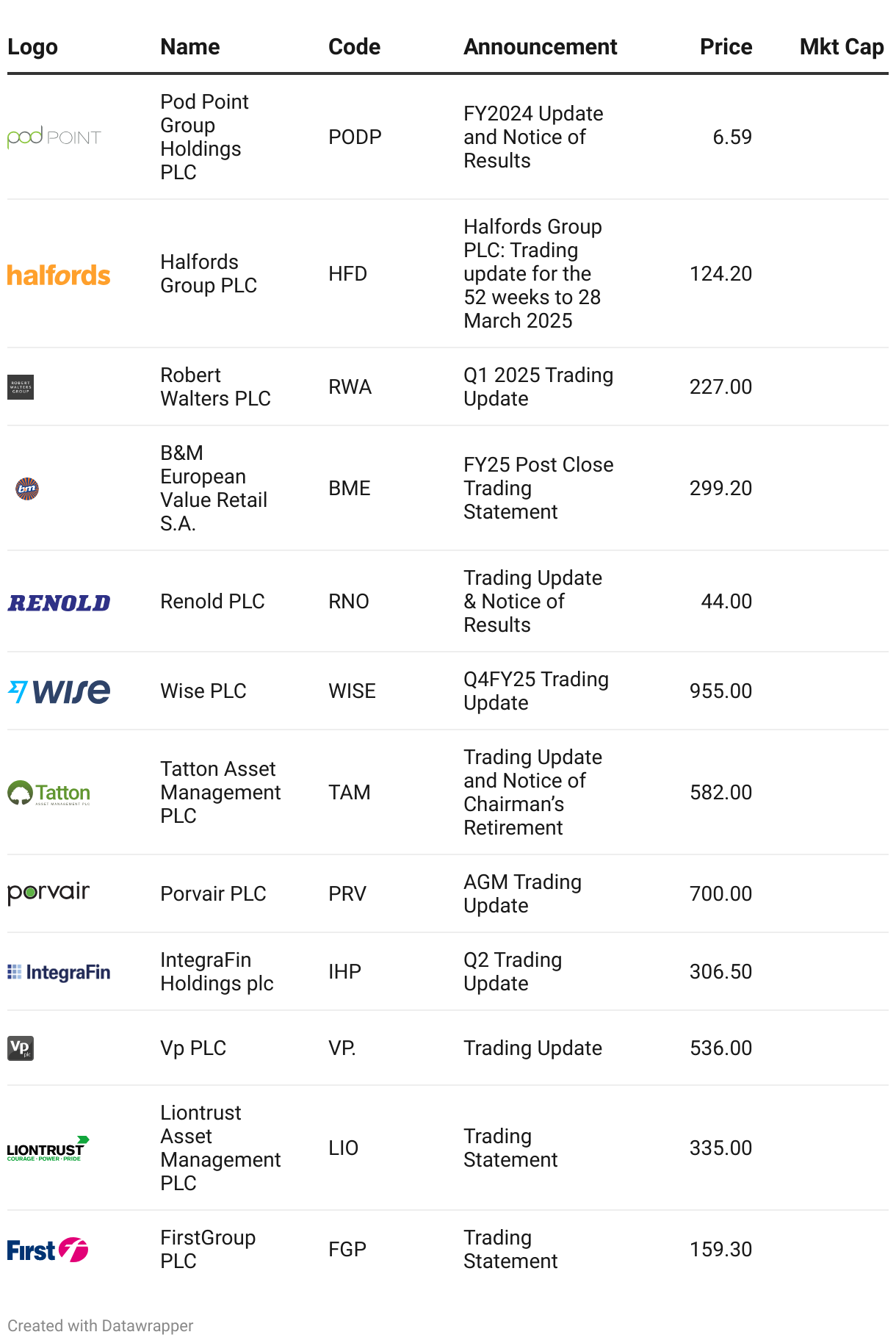Click the Announcement column header

click(x=540, y=47)
